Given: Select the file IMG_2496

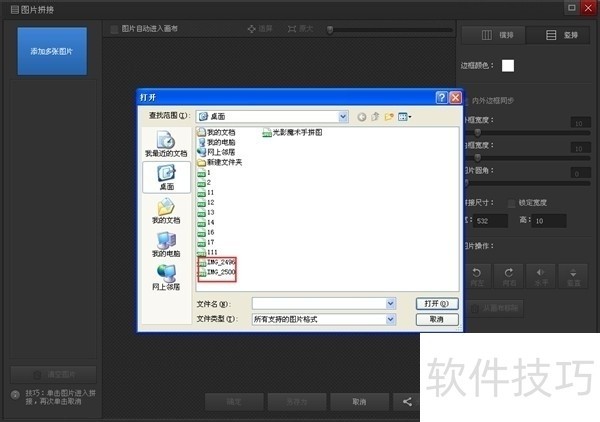Looking at the screenshot, I should 217,262.
